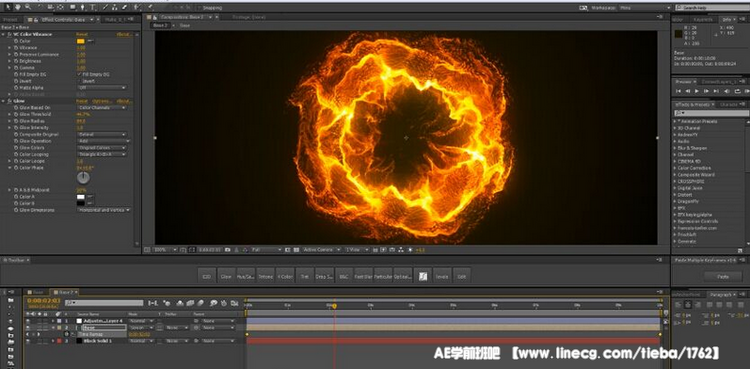
Task: Select the Base 2 timeline tab
Action: (64, 291)
